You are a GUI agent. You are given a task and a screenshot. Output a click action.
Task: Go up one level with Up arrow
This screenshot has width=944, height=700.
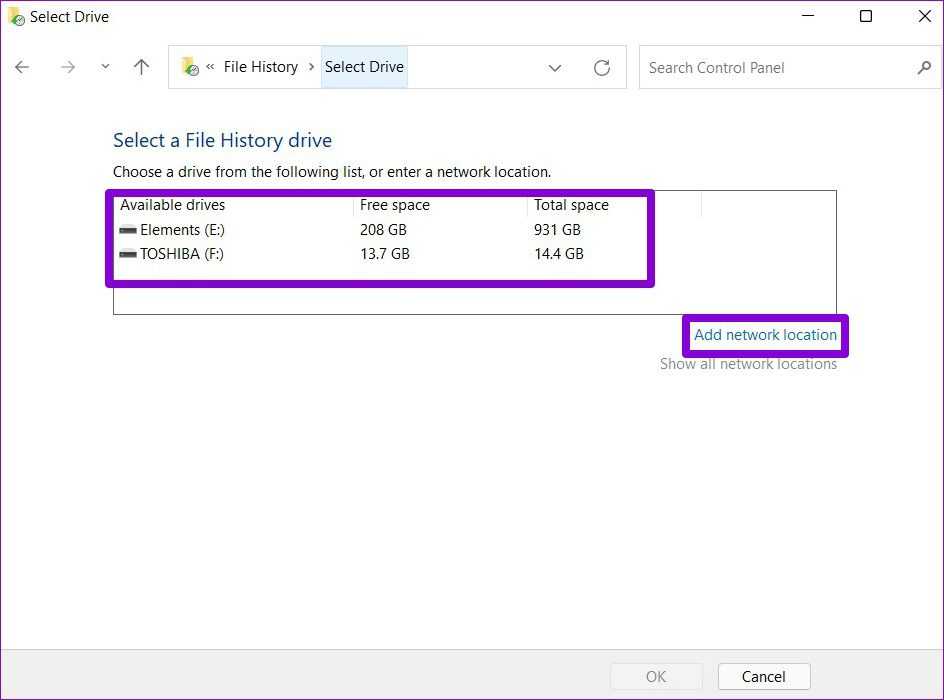141,67
